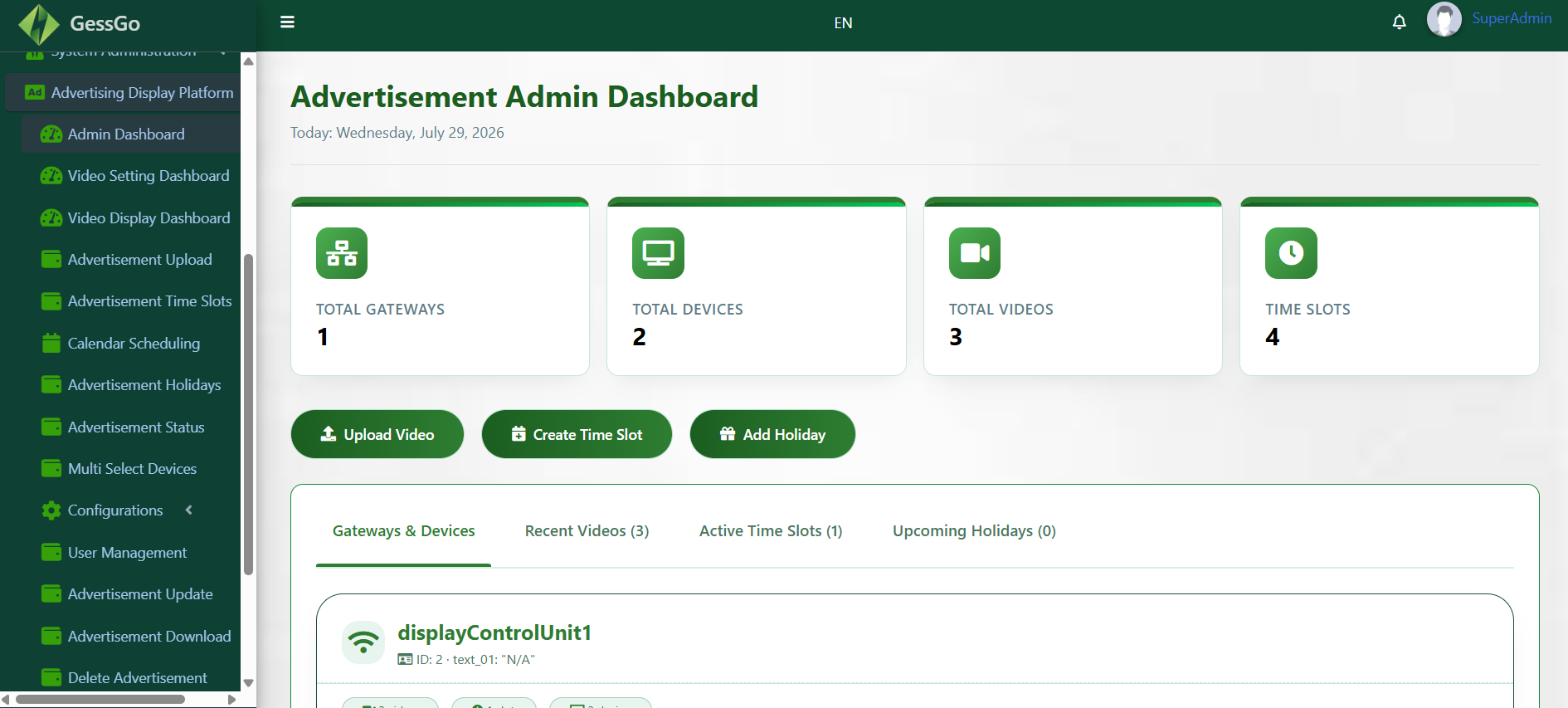Expand the Configurations submenu chevron

[189, 510]
